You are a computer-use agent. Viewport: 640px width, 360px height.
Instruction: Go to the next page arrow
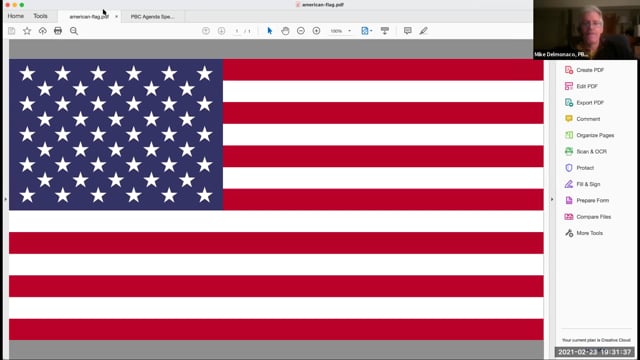(221, 31)
